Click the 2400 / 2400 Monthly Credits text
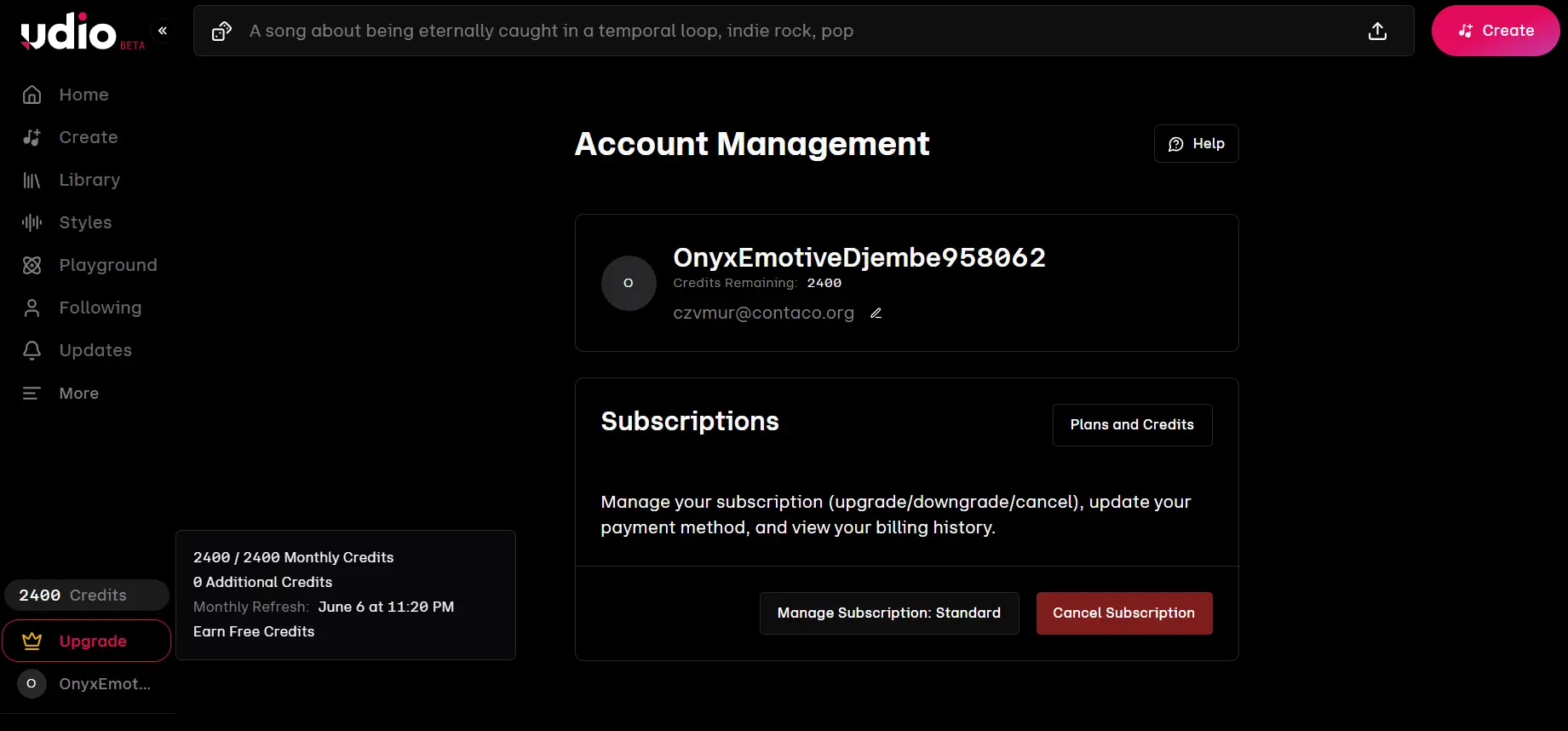Image resolution: width=1568 pixels, height=731 pixels. click(x=293, y=557)
